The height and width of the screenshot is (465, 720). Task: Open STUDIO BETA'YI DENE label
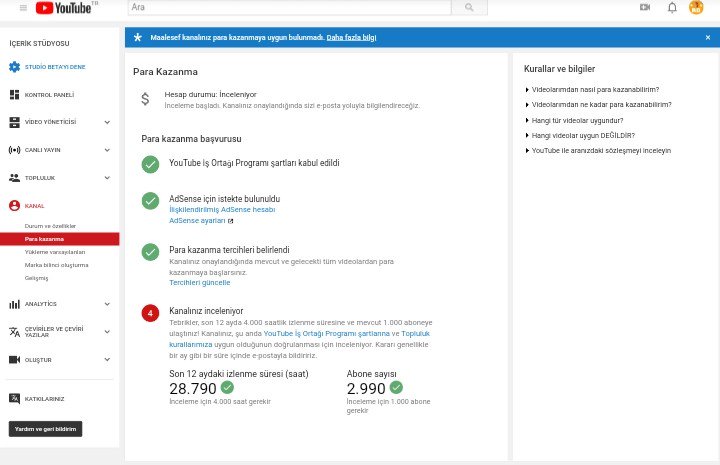coord(55,67)
